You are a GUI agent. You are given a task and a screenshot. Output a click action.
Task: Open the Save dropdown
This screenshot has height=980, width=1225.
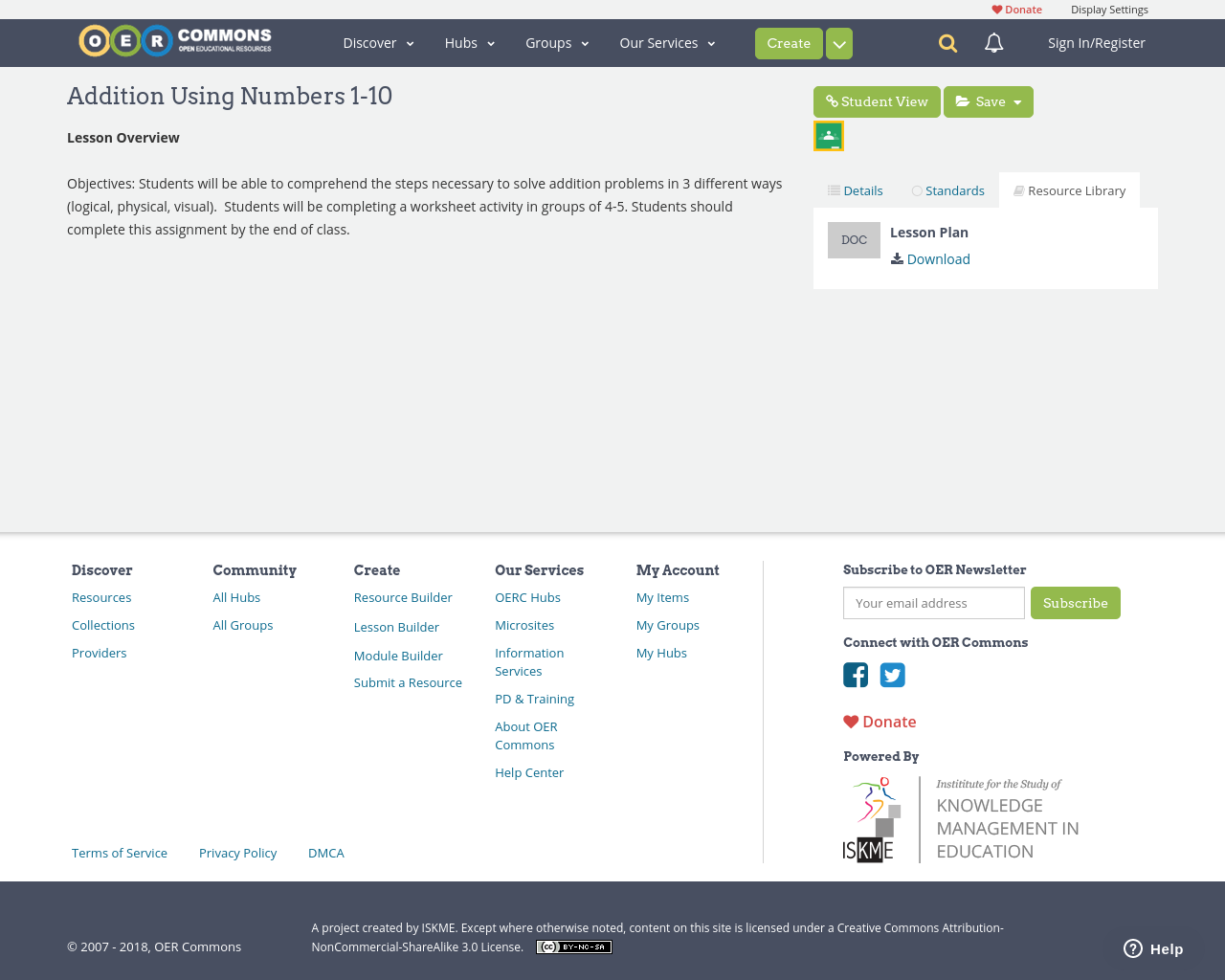click(989, 101)
